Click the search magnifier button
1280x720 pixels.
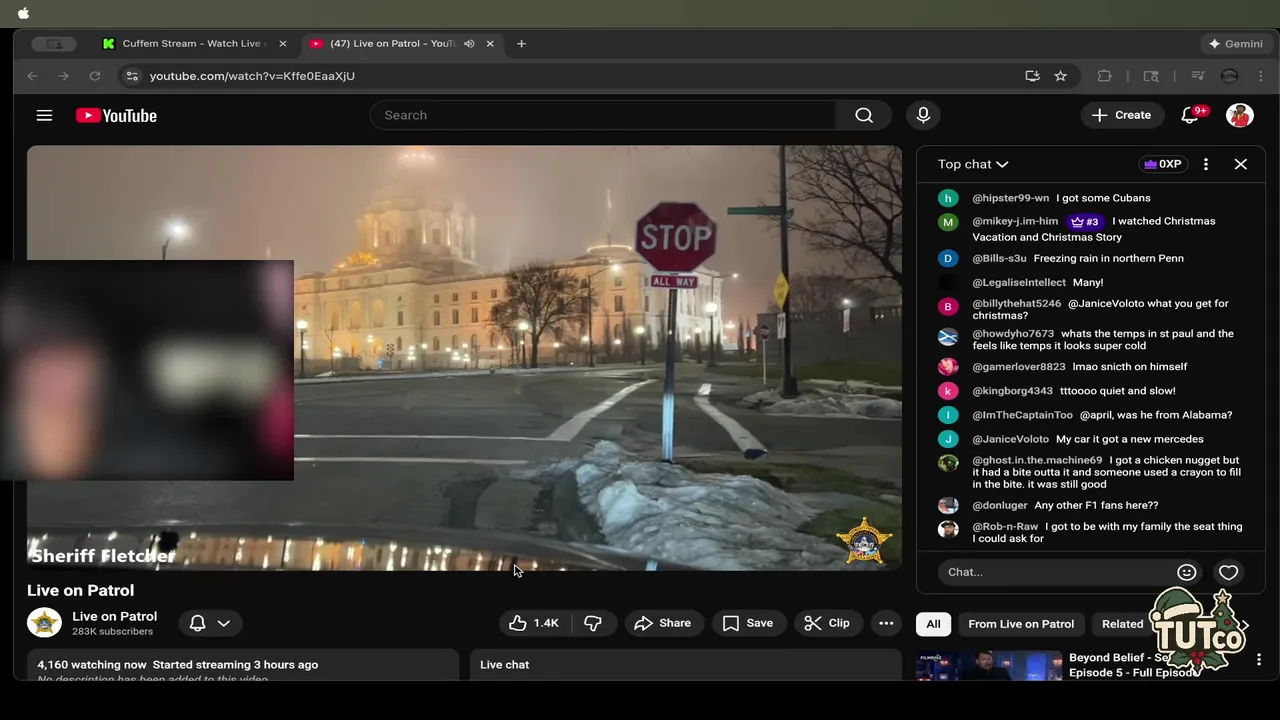point(864,115)
